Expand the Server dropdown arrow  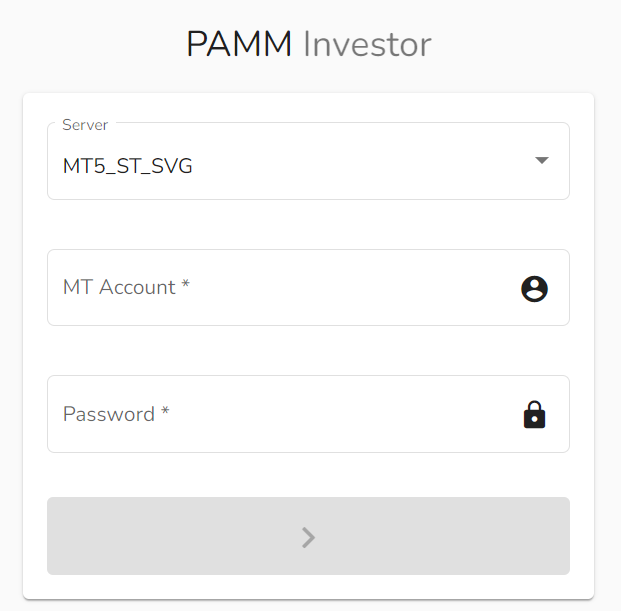(542, 160)
